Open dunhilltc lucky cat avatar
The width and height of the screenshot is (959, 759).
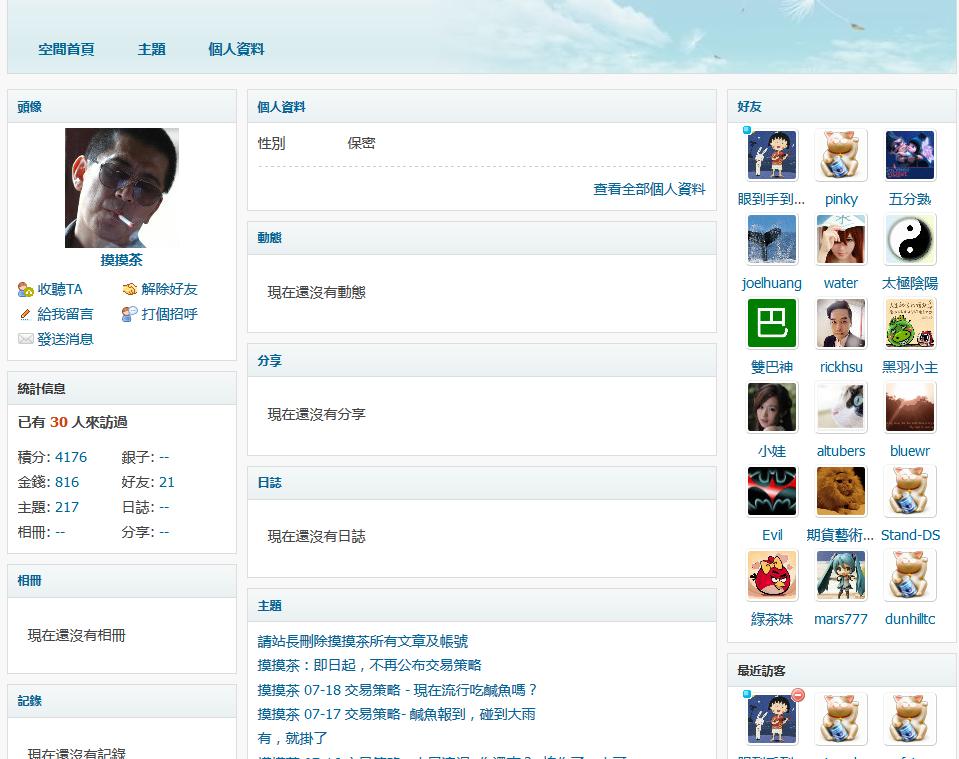[x=909, y=575]
